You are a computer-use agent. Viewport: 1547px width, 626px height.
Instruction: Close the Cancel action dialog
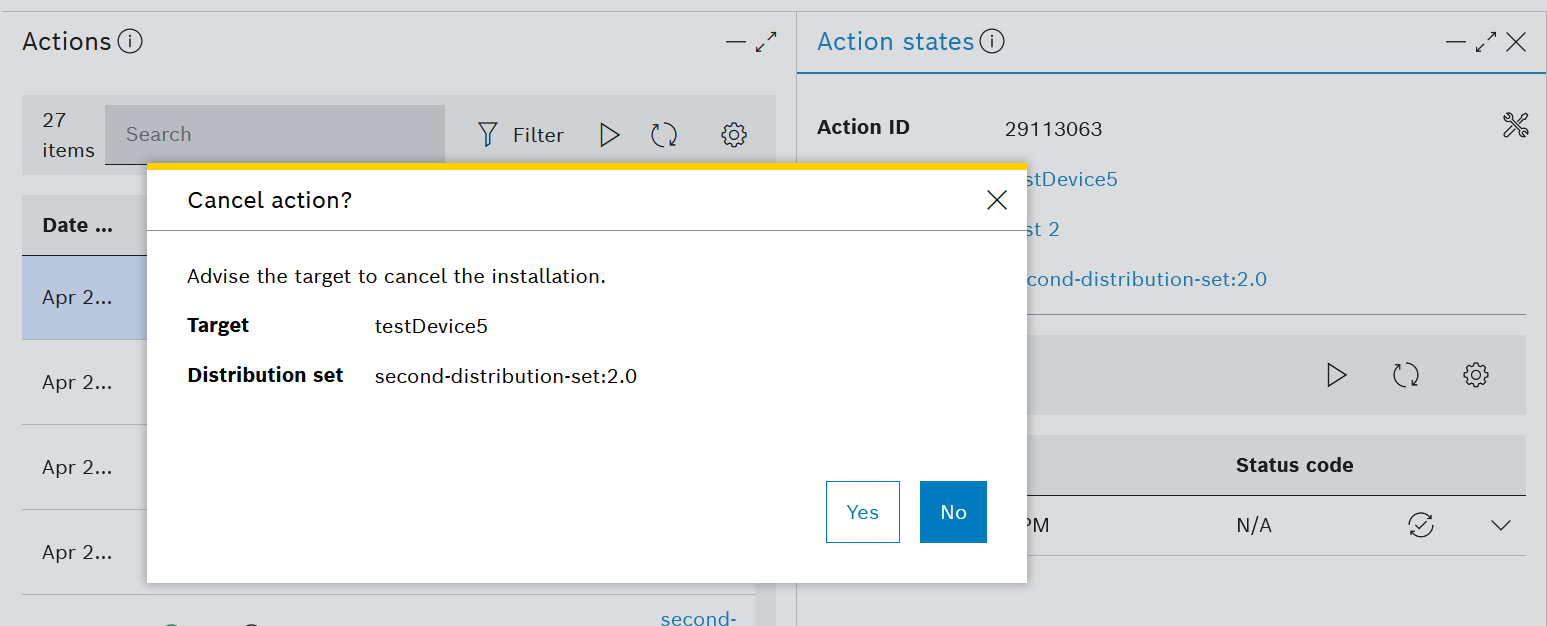pos(996,200)
